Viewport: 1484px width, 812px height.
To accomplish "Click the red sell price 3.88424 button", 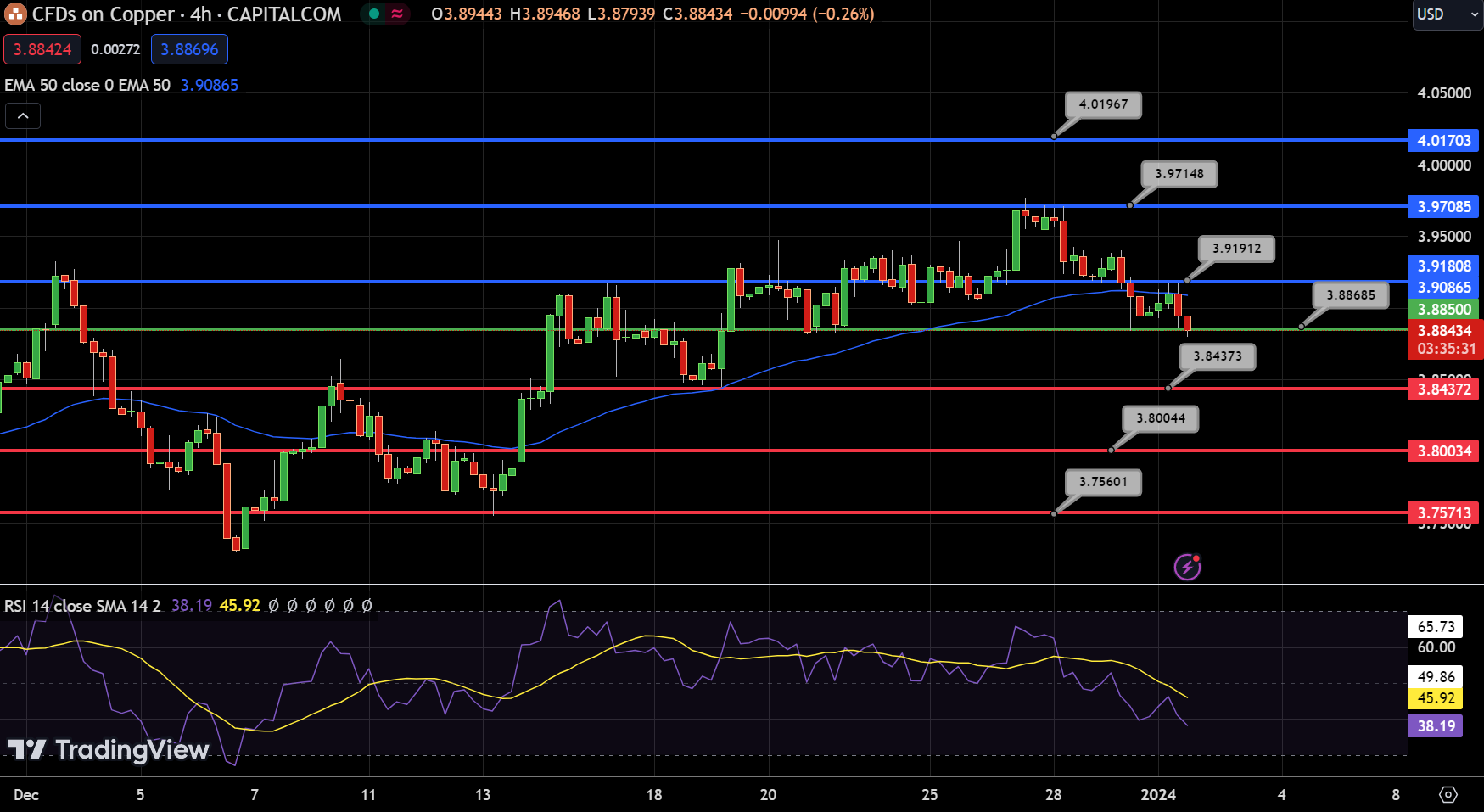I will [x=42, y=49].
